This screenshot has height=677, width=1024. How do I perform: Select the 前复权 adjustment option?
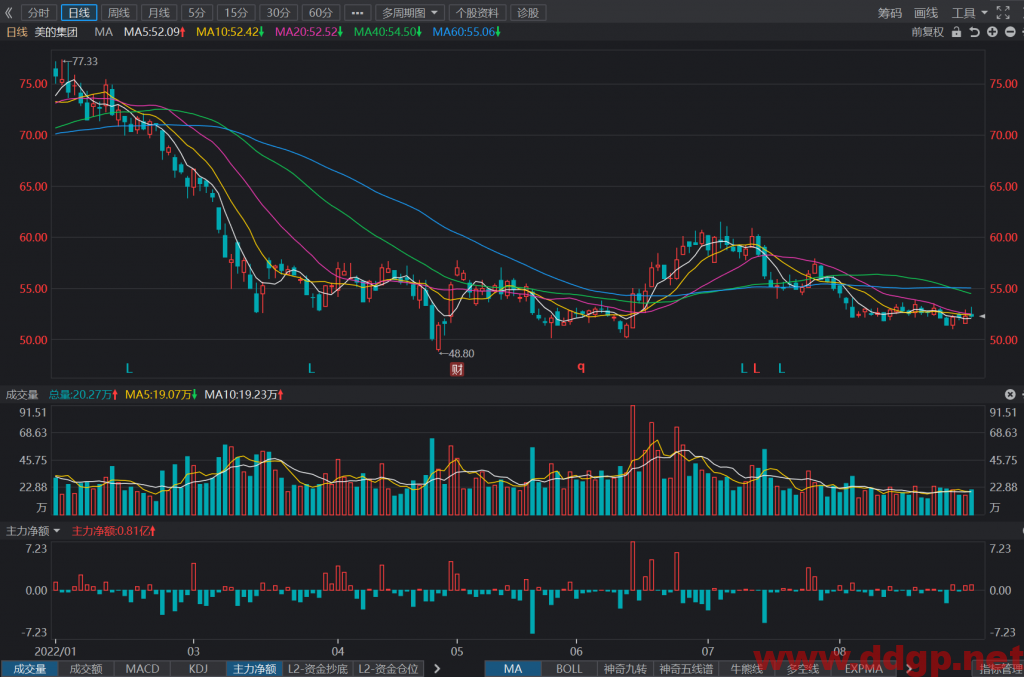[927, 32]
